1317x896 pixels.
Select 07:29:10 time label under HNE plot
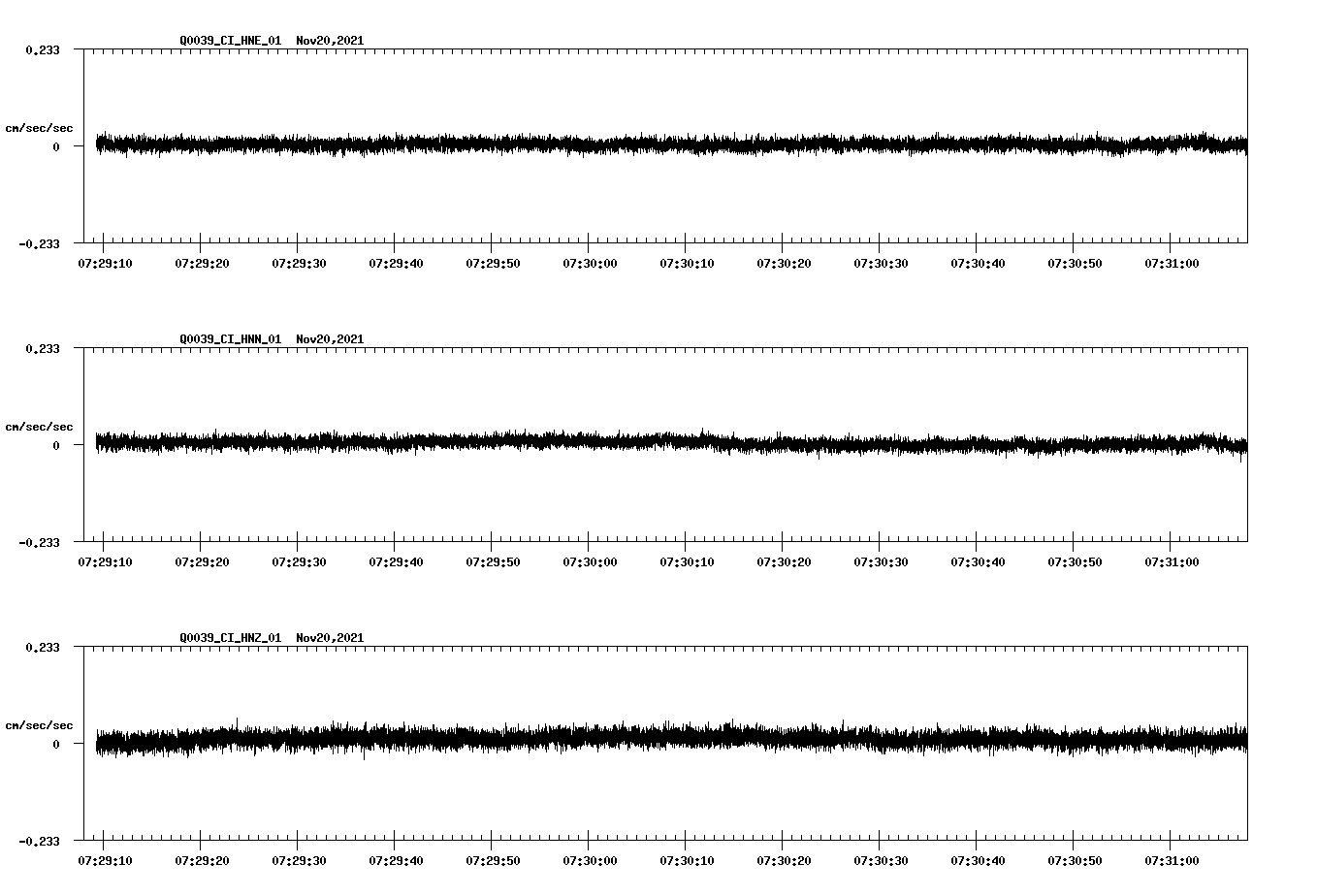click(x=105, y=264)
